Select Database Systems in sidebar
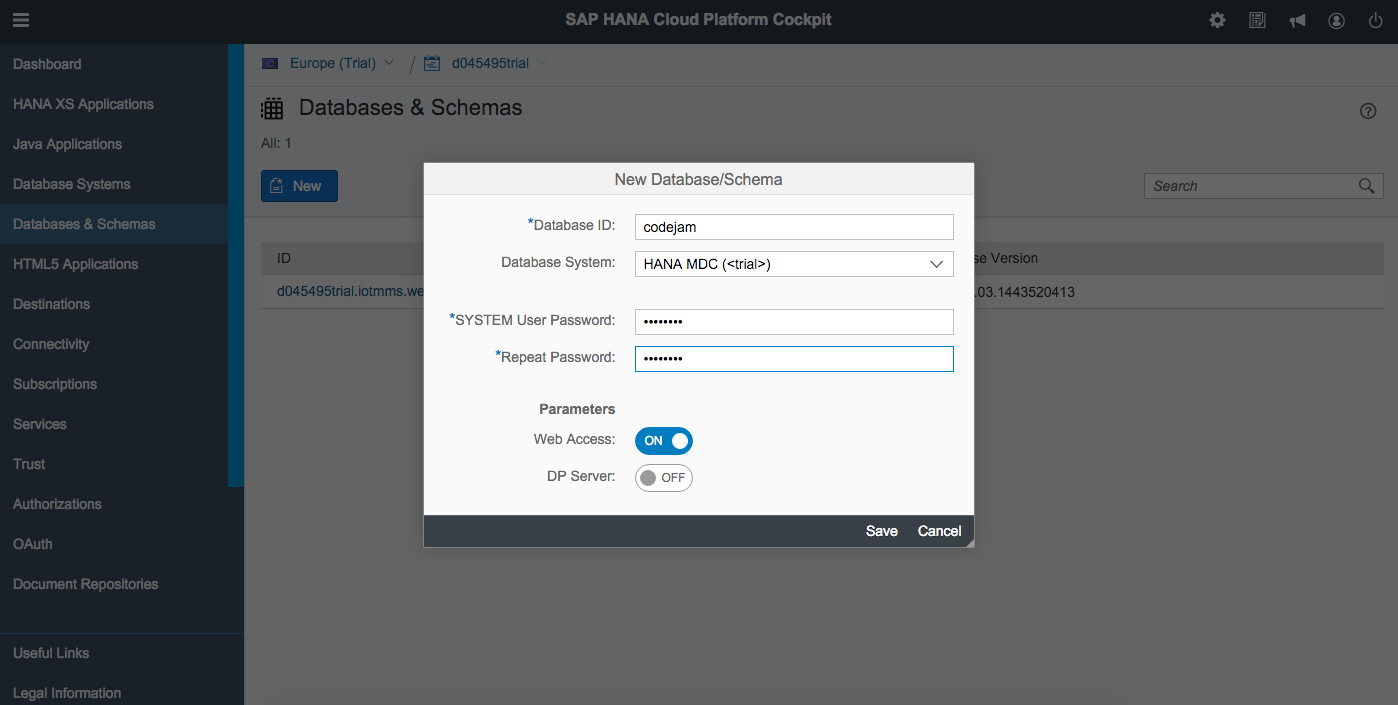Image resolution: width=1398 pixels, height=705 pixels. click(72, 184)
